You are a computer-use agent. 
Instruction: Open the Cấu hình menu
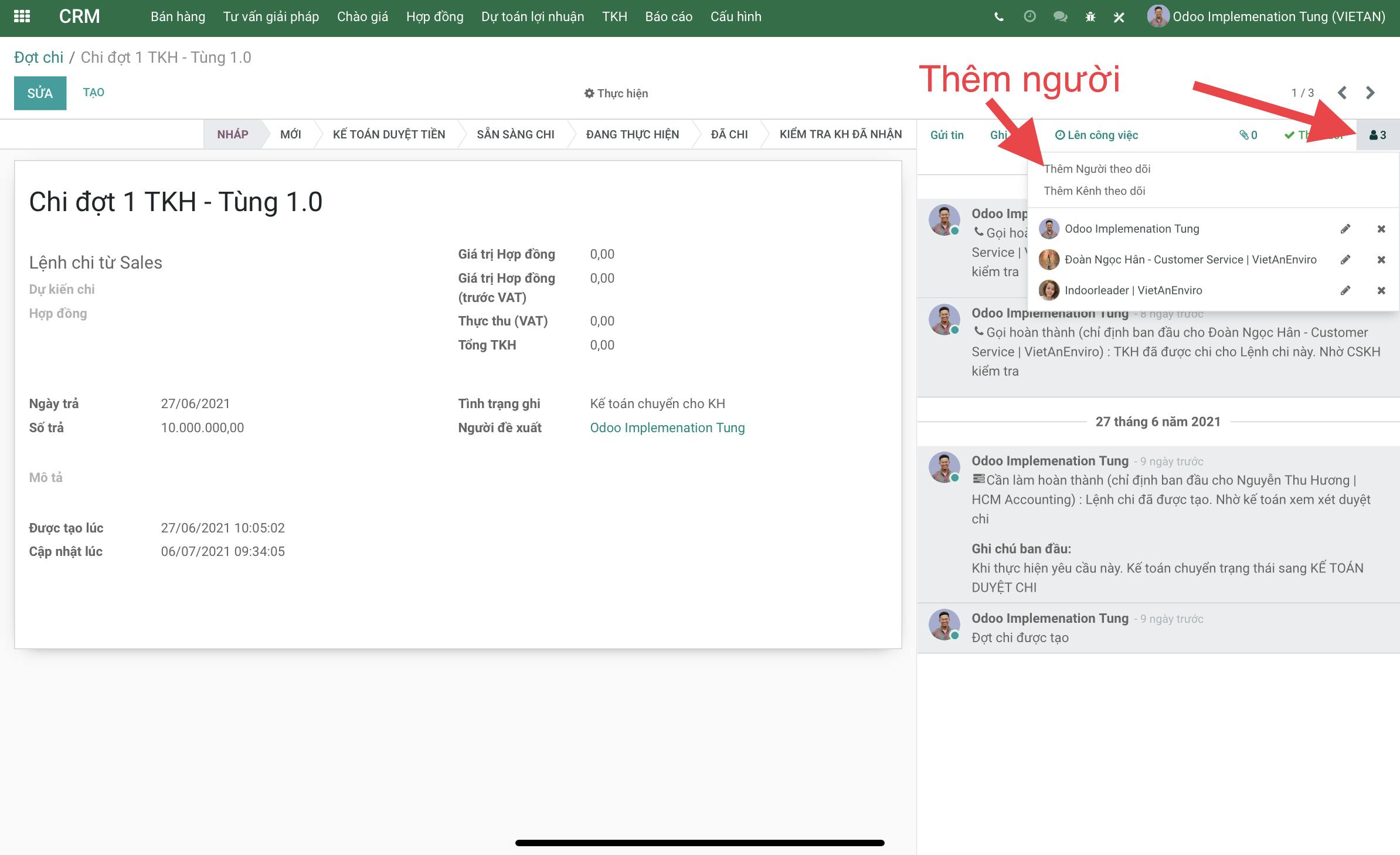pyautogui.click(x=736, y=16)
